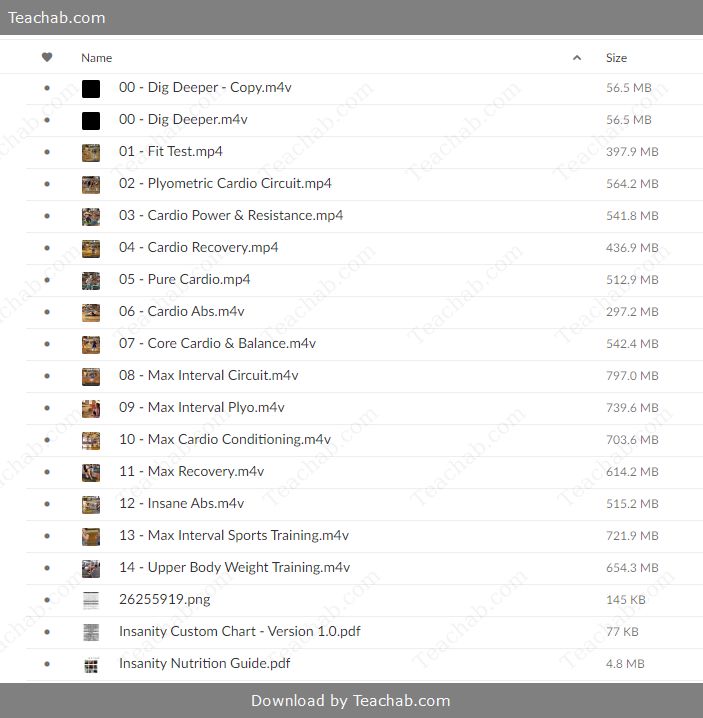Screen dimensions: 703x718
Task: Click the 01 - Fit Test.mp4 thumbnail
Action: [x=91, y=153]
